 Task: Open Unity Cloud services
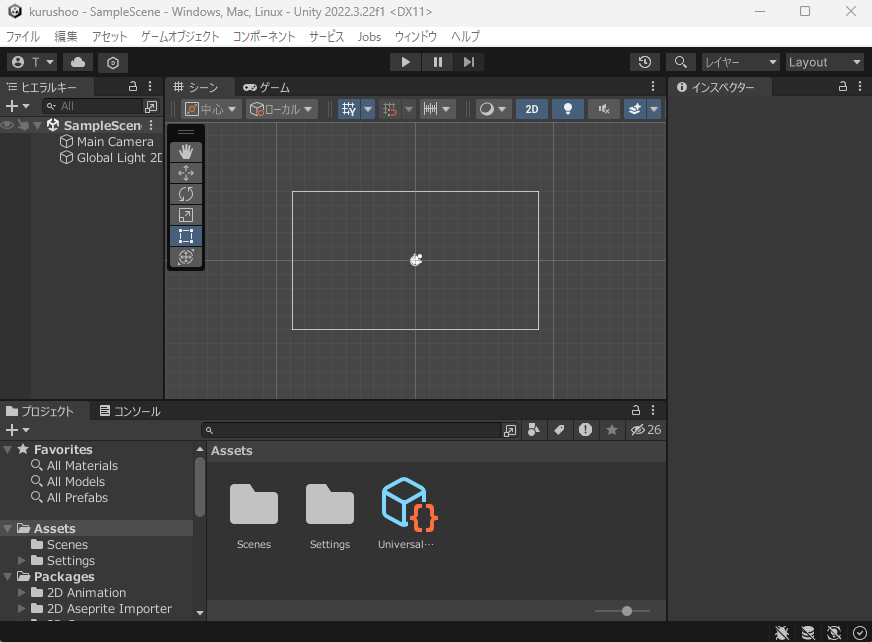coord(78,62)
